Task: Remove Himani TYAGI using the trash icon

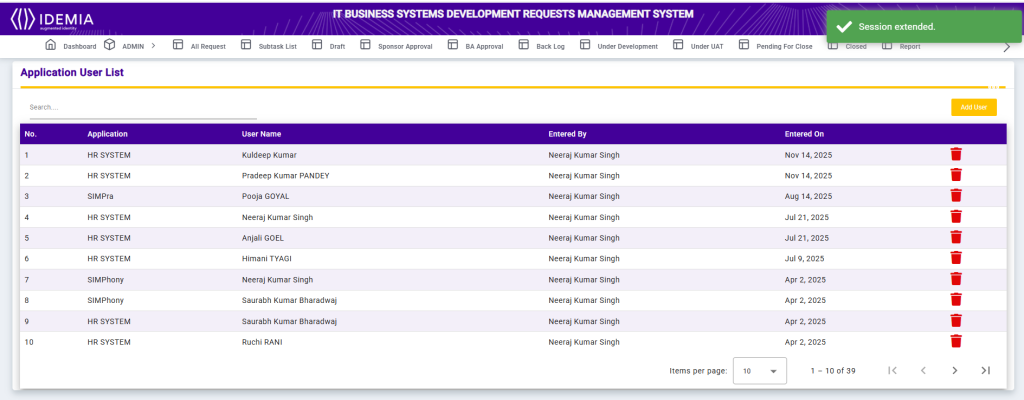Action: pyautogui.click(x=955, y=258)
